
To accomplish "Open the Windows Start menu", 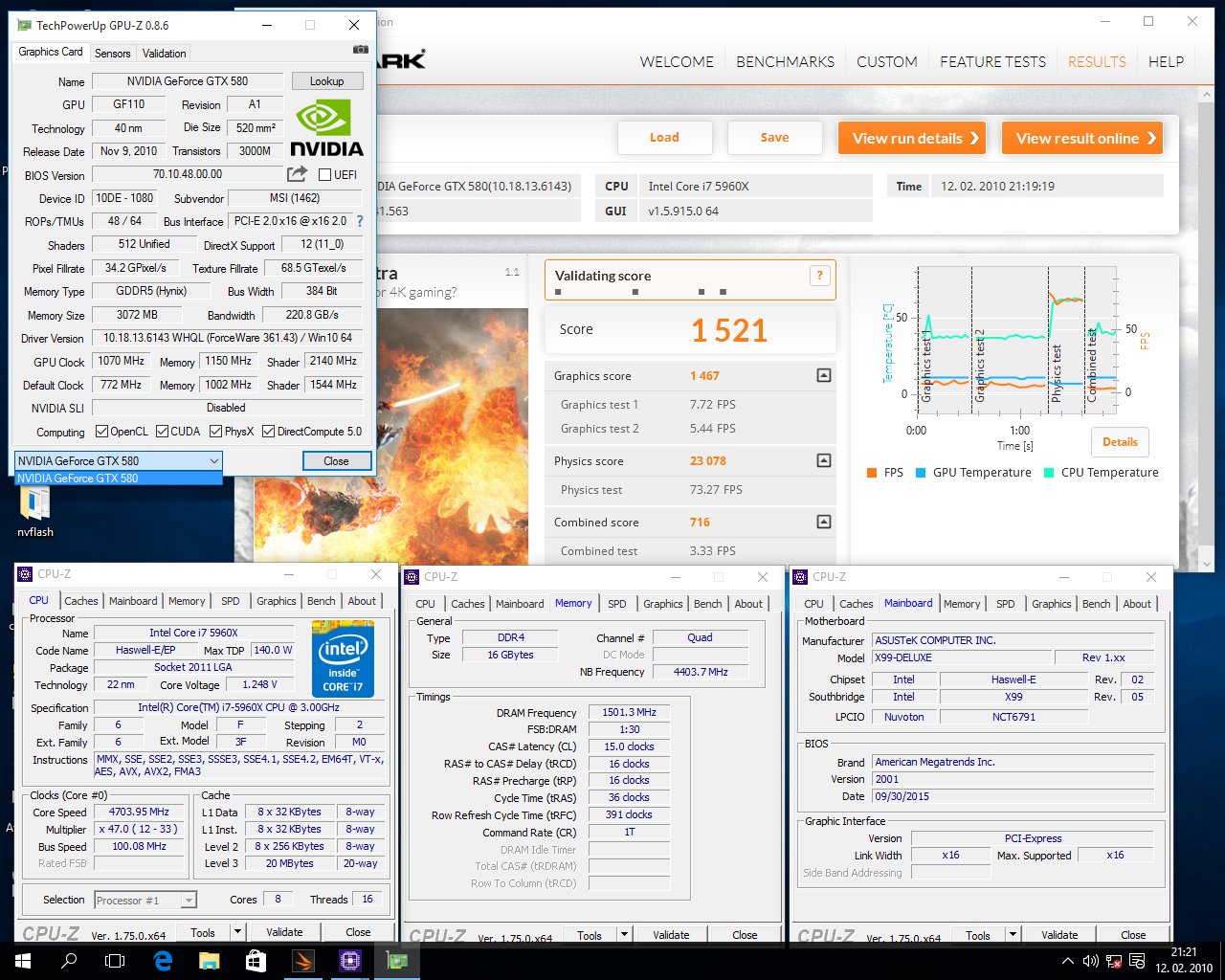I will 23,961.
